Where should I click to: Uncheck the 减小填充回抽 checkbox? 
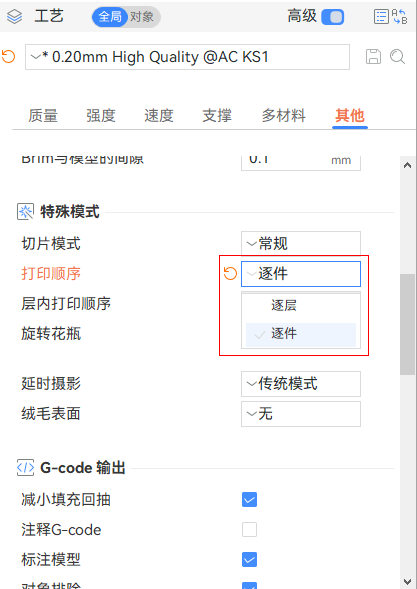(x=249, y=500)
